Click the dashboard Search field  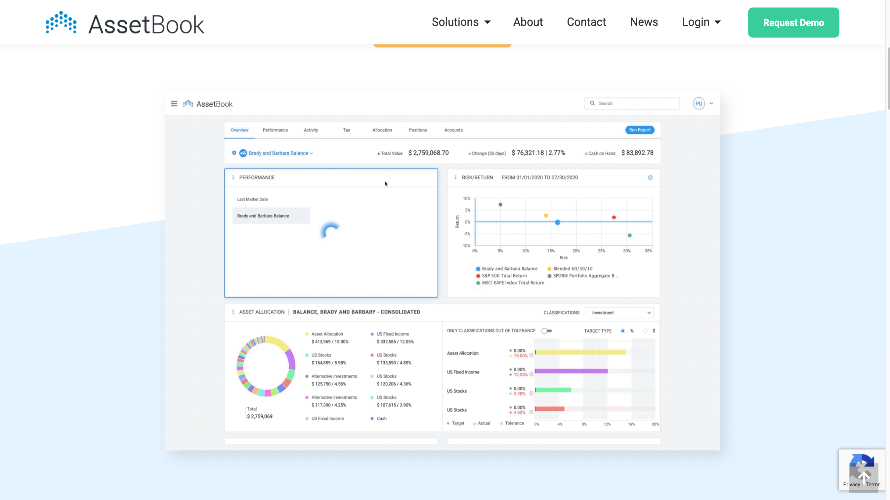632,103
